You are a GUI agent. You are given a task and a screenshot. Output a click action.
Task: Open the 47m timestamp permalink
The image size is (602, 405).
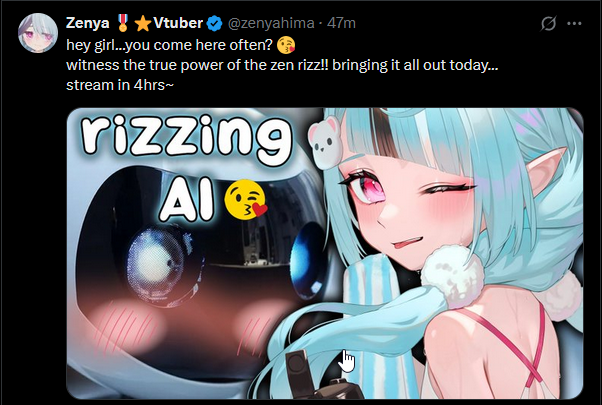point(341,23)
